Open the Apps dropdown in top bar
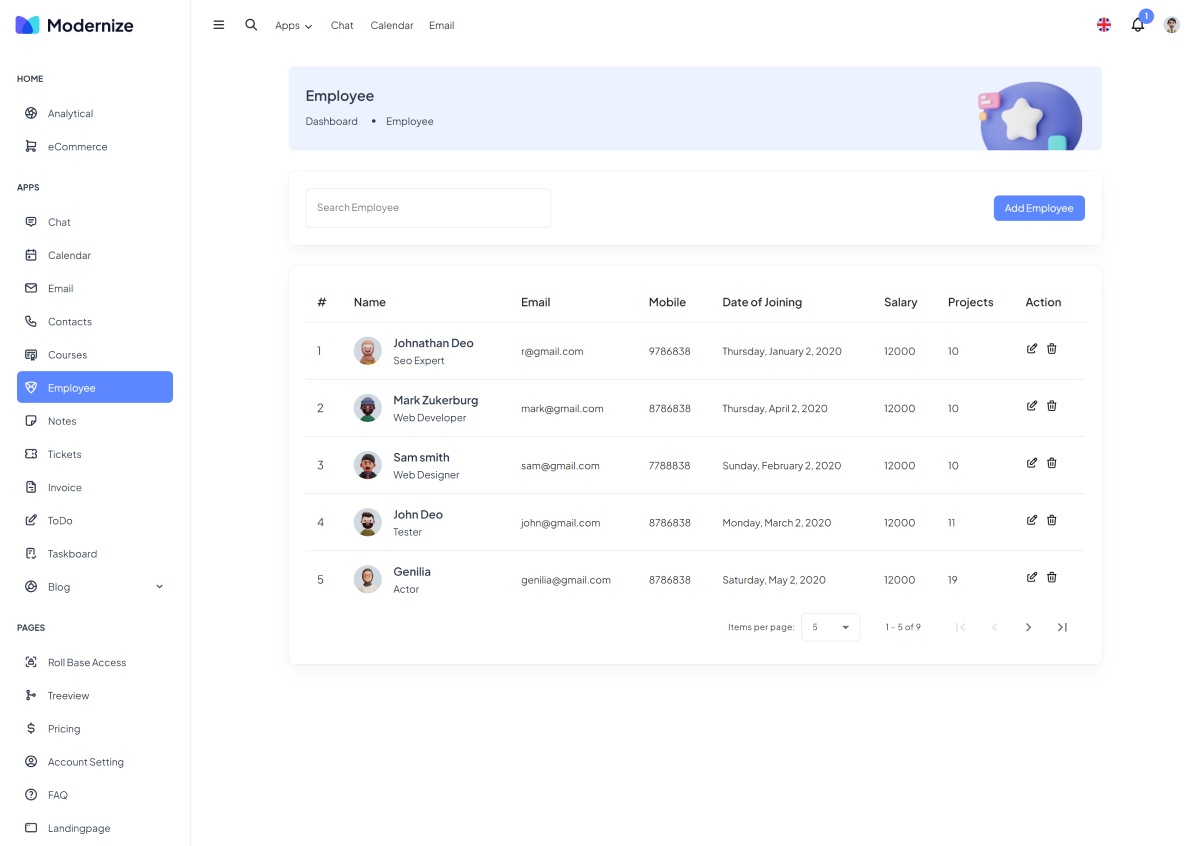This screenshot has height=846, width=1200. tap(293, 26)
